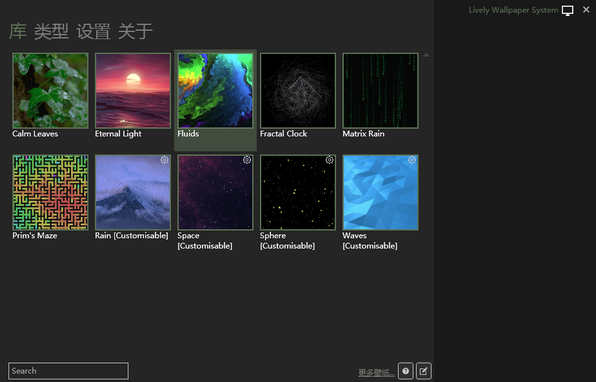Viewport: 596px width, 382px height.
Task: Open customise gear on Sphere wallpaper
Action: pyautogui.click(x=329, y=160)
